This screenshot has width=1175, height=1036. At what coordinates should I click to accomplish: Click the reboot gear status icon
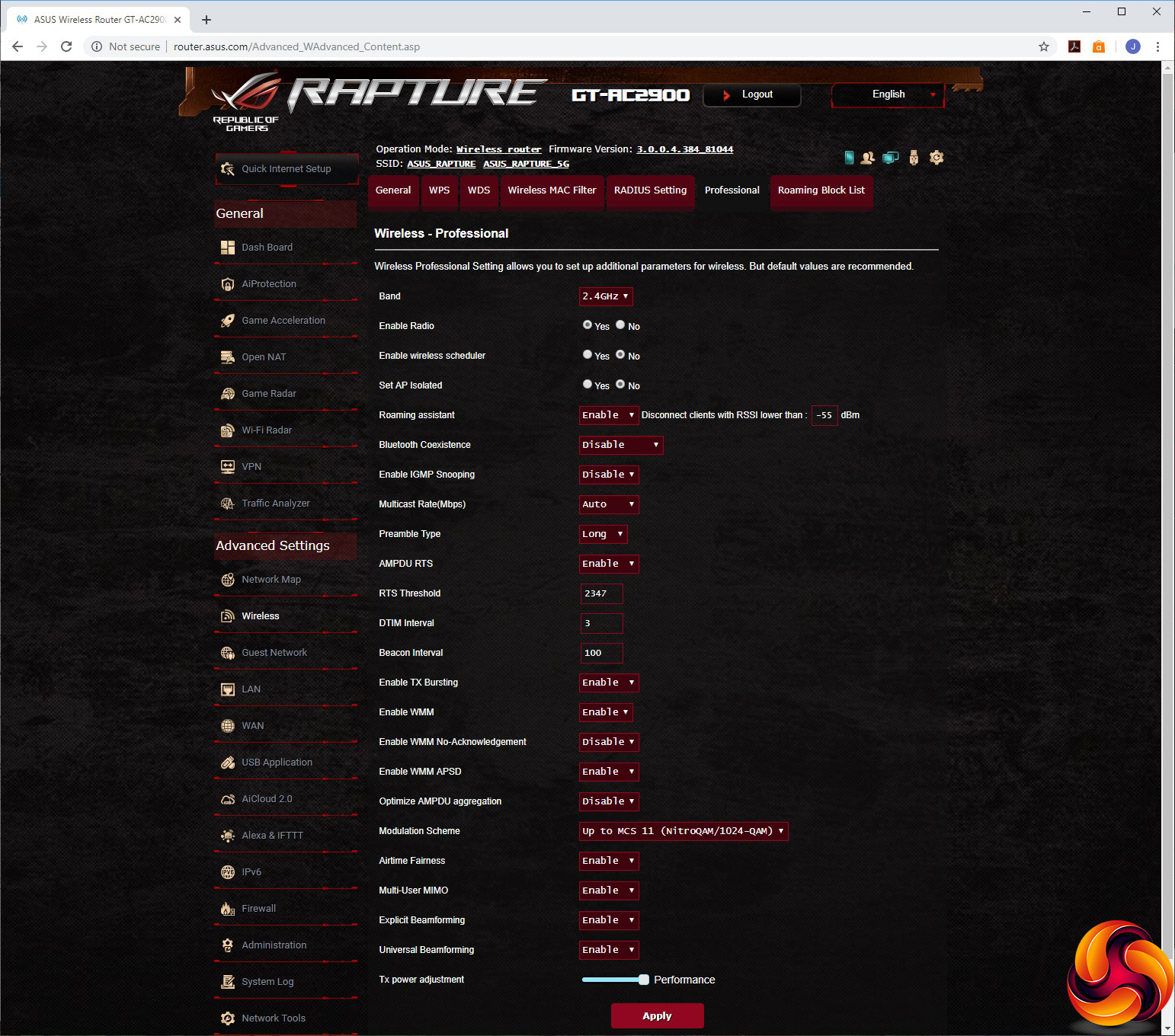pos(936,158)
